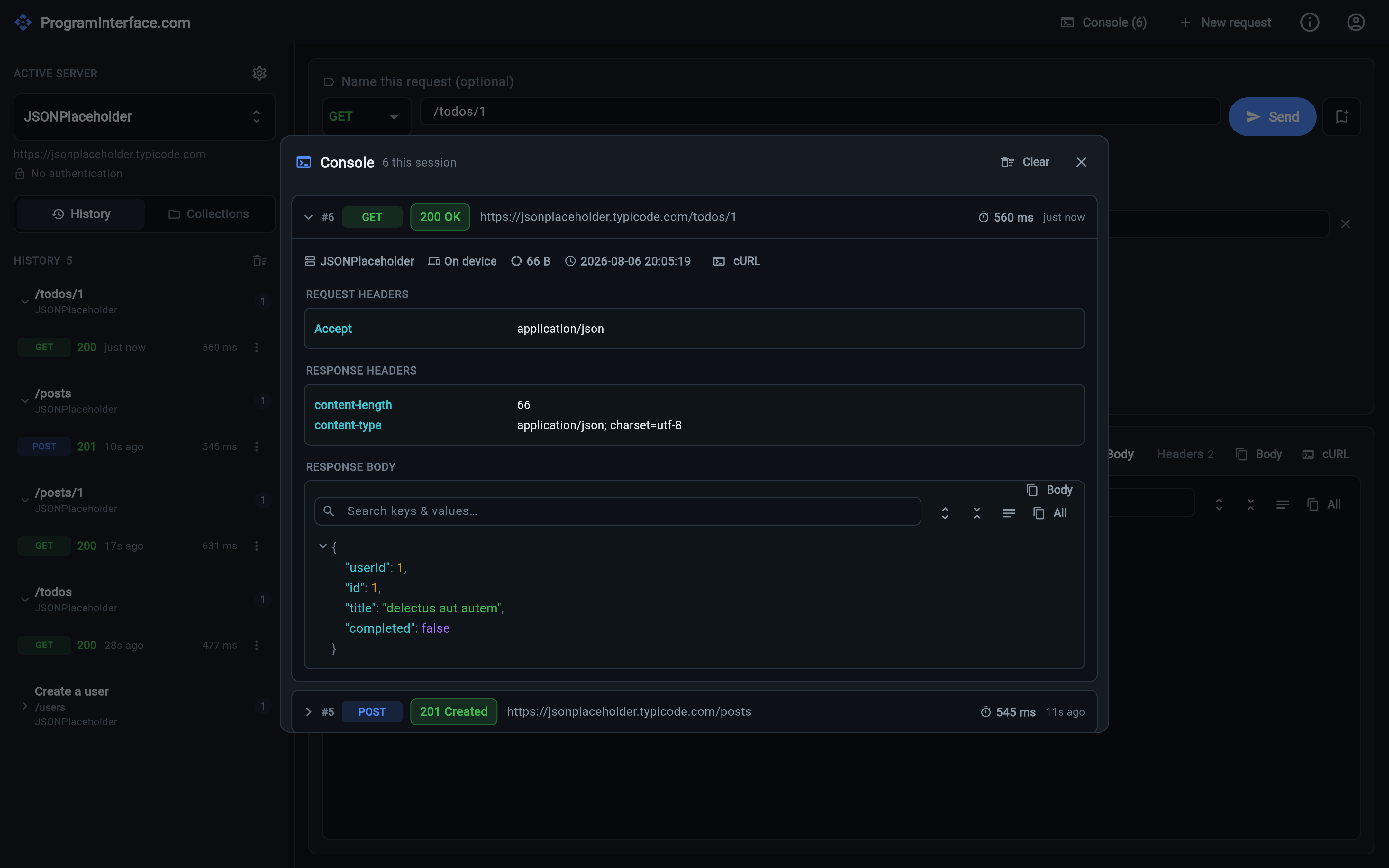Collapse the /todos history group

point(25,599)
